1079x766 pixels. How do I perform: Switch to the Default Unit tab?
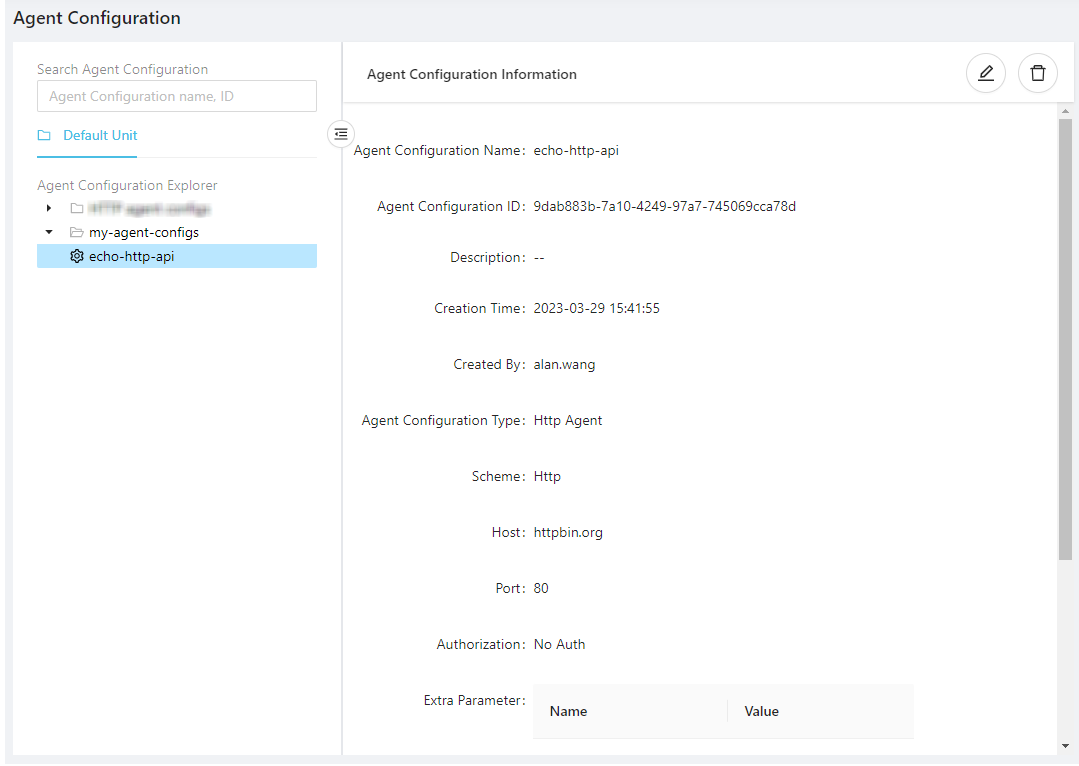click(x=100, y=135)
